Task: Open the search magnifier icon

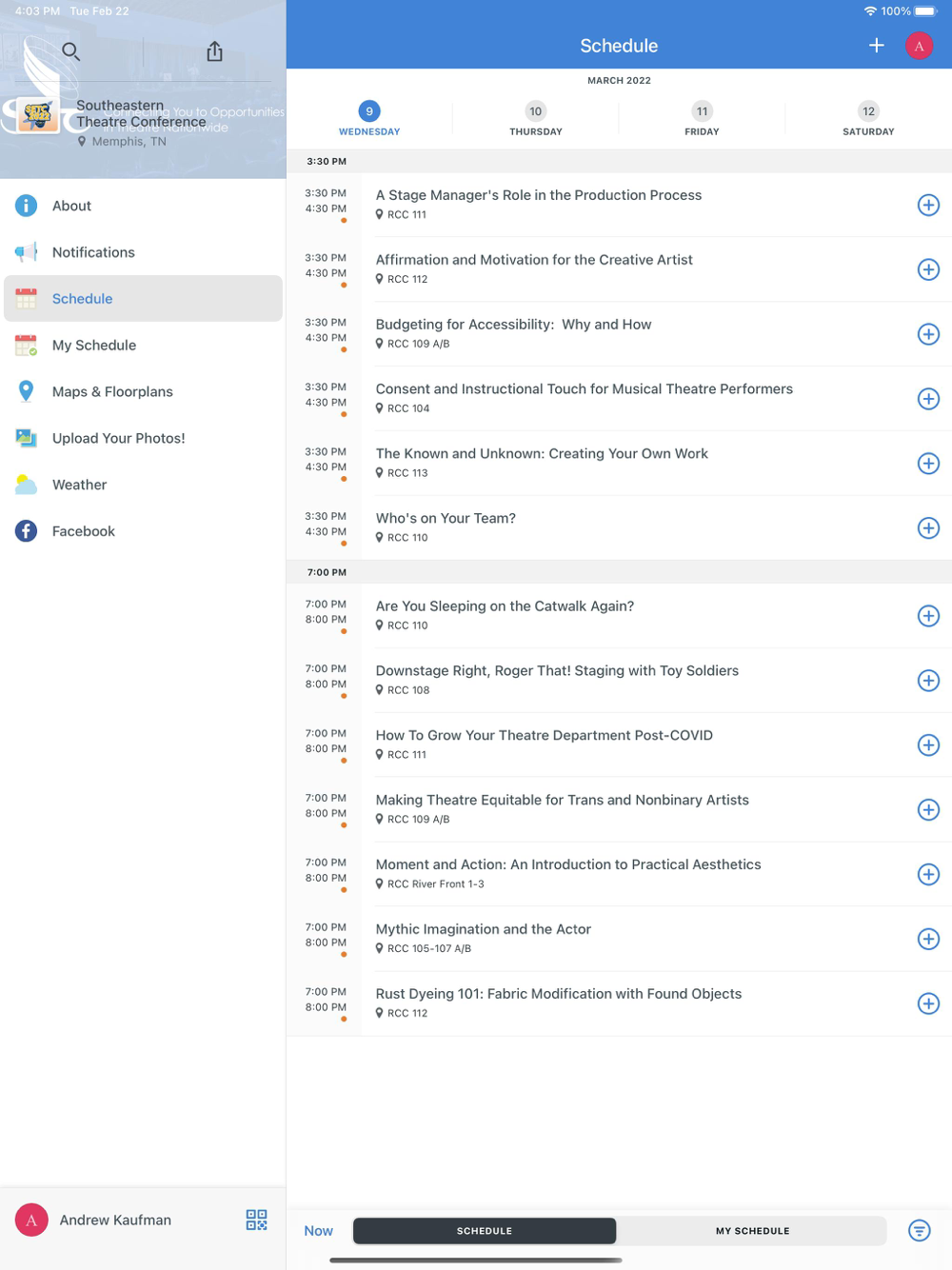Action: (x=70, y=51)
